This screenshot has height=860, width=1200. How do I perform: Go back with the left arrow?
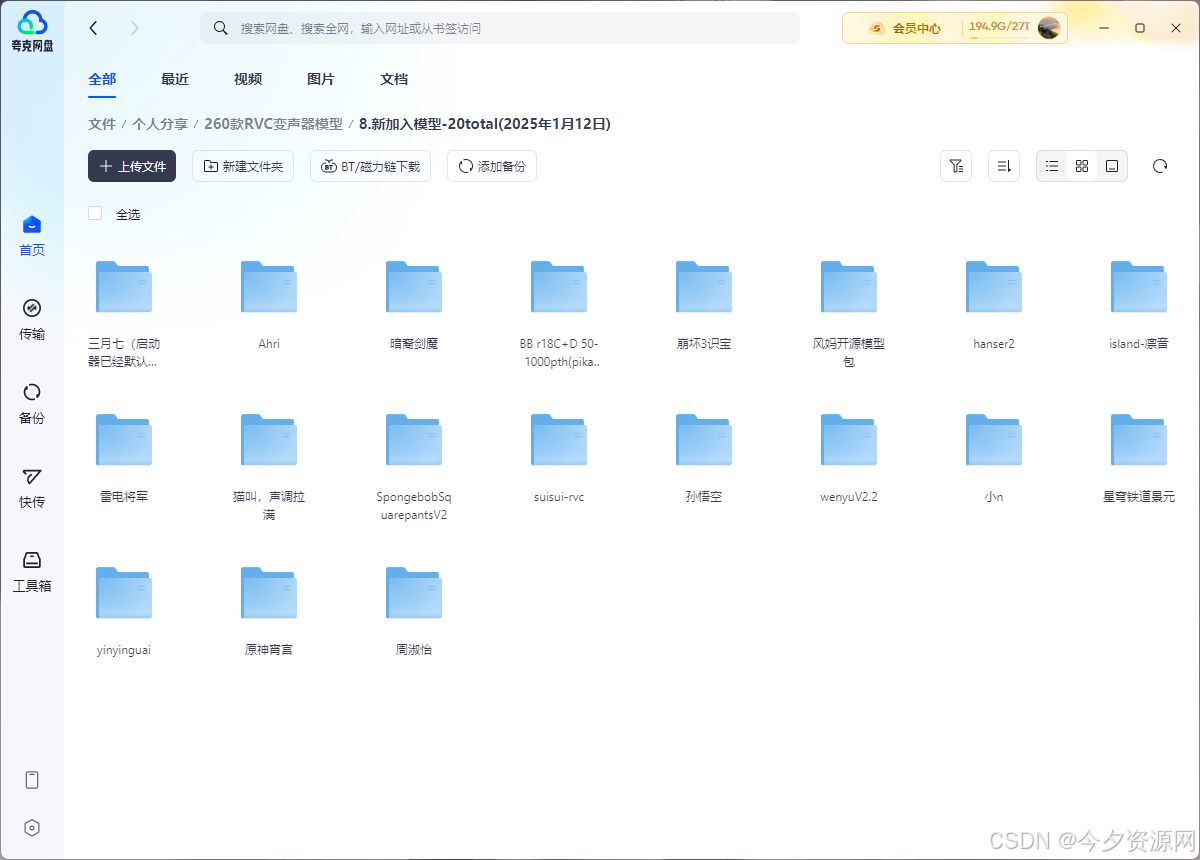[x=93, y=28]
